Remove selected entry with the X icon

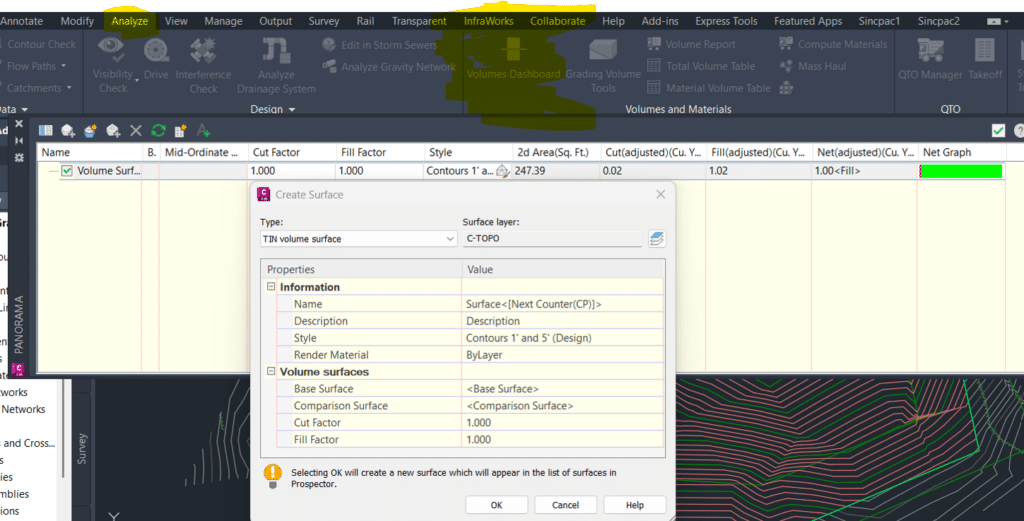click(x=136, y=131)
